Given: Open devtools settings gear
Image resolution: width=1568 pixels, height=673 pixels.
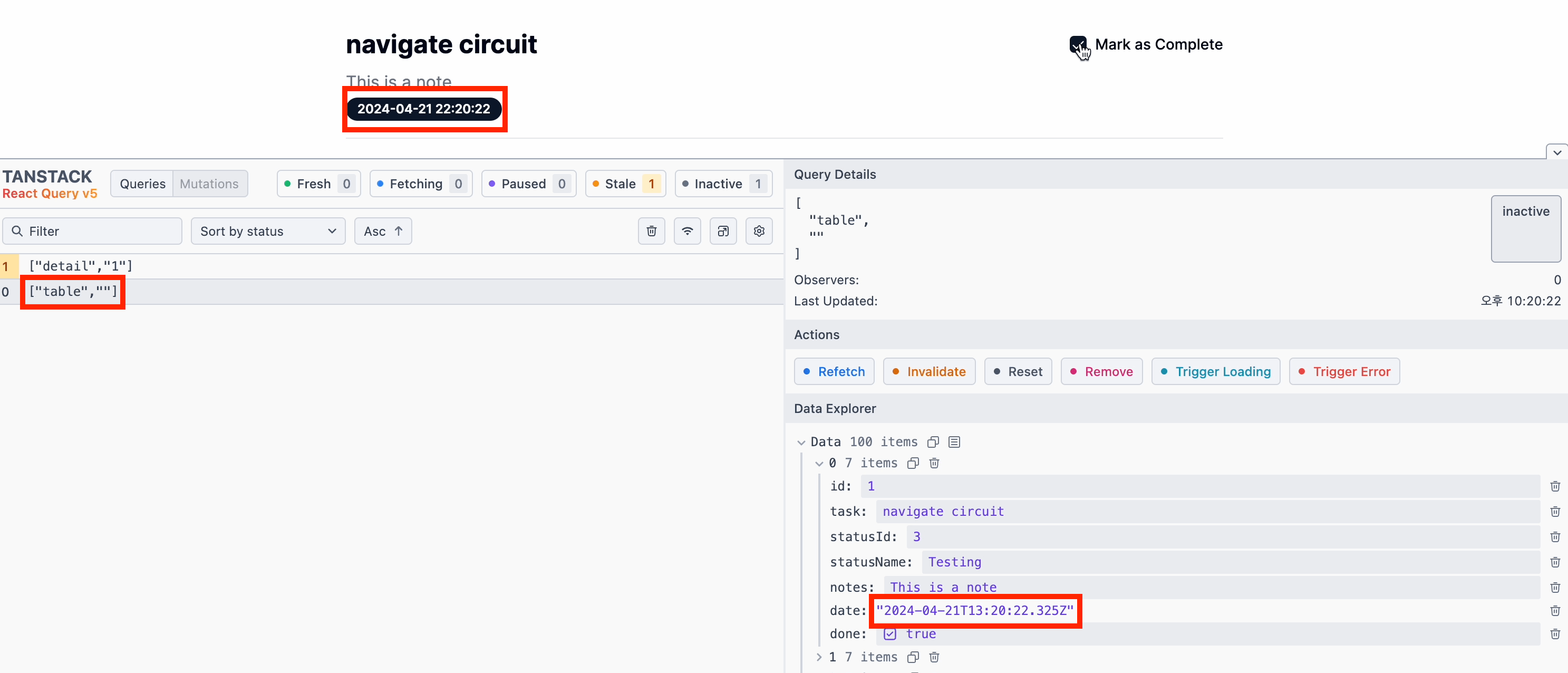Looking at the screenshot, I should pos(759,232).
